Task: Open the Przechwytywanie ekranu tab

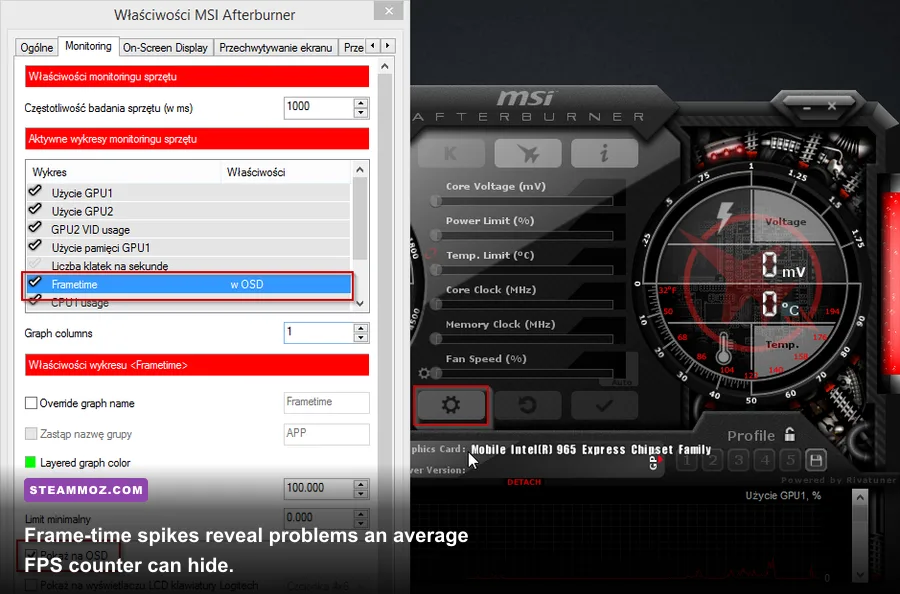Action: pos(276,48)
